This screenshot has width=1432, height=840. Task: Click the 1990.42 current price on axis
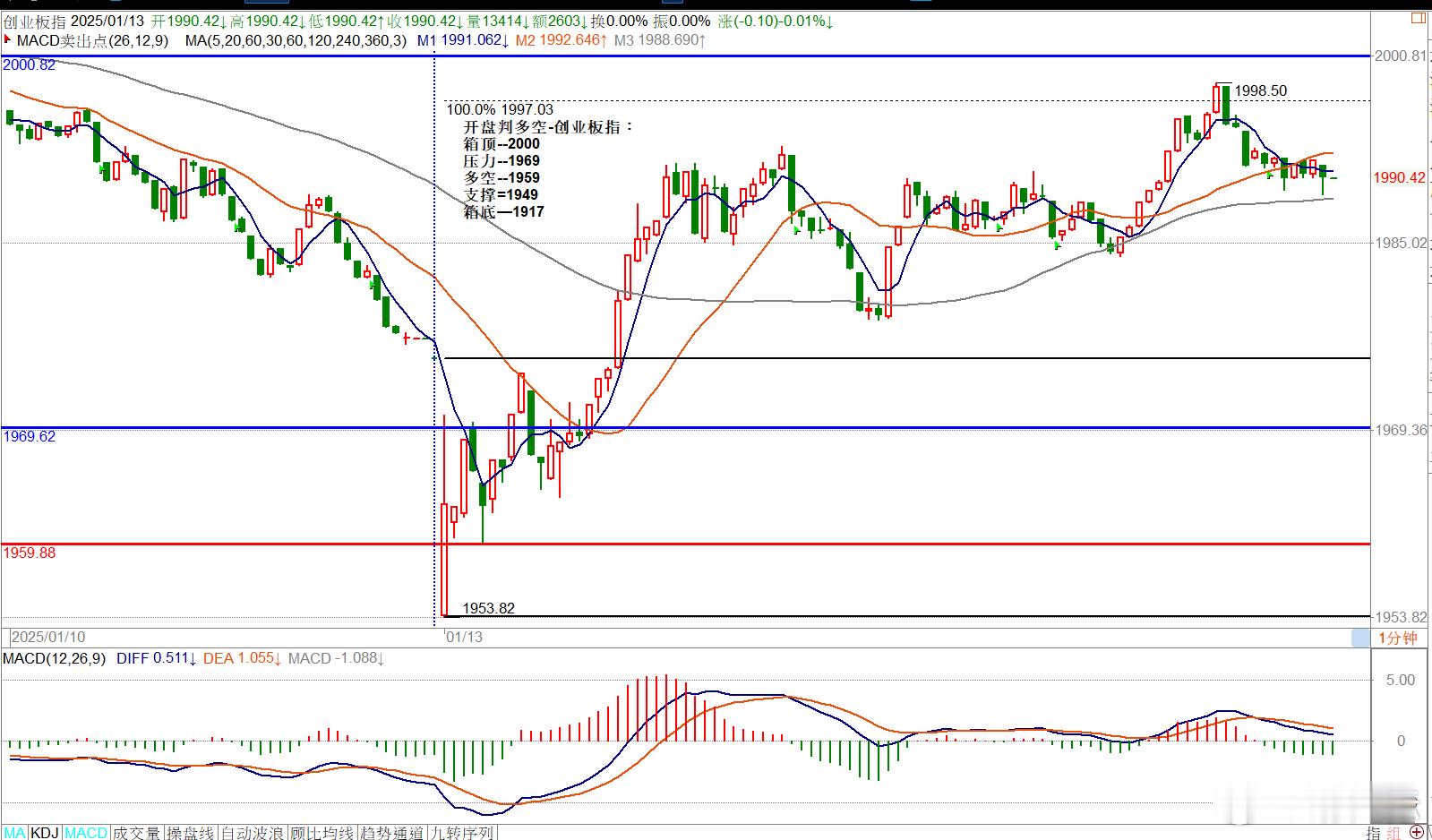[x=1400, y=177]
